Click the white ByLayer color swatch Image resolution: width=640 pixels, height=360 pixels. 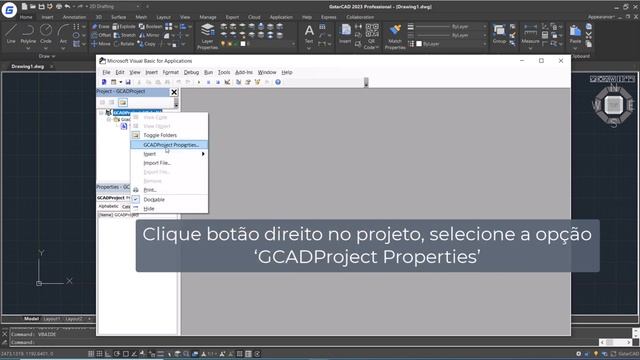pyautogui.click(x=419, y=44)
